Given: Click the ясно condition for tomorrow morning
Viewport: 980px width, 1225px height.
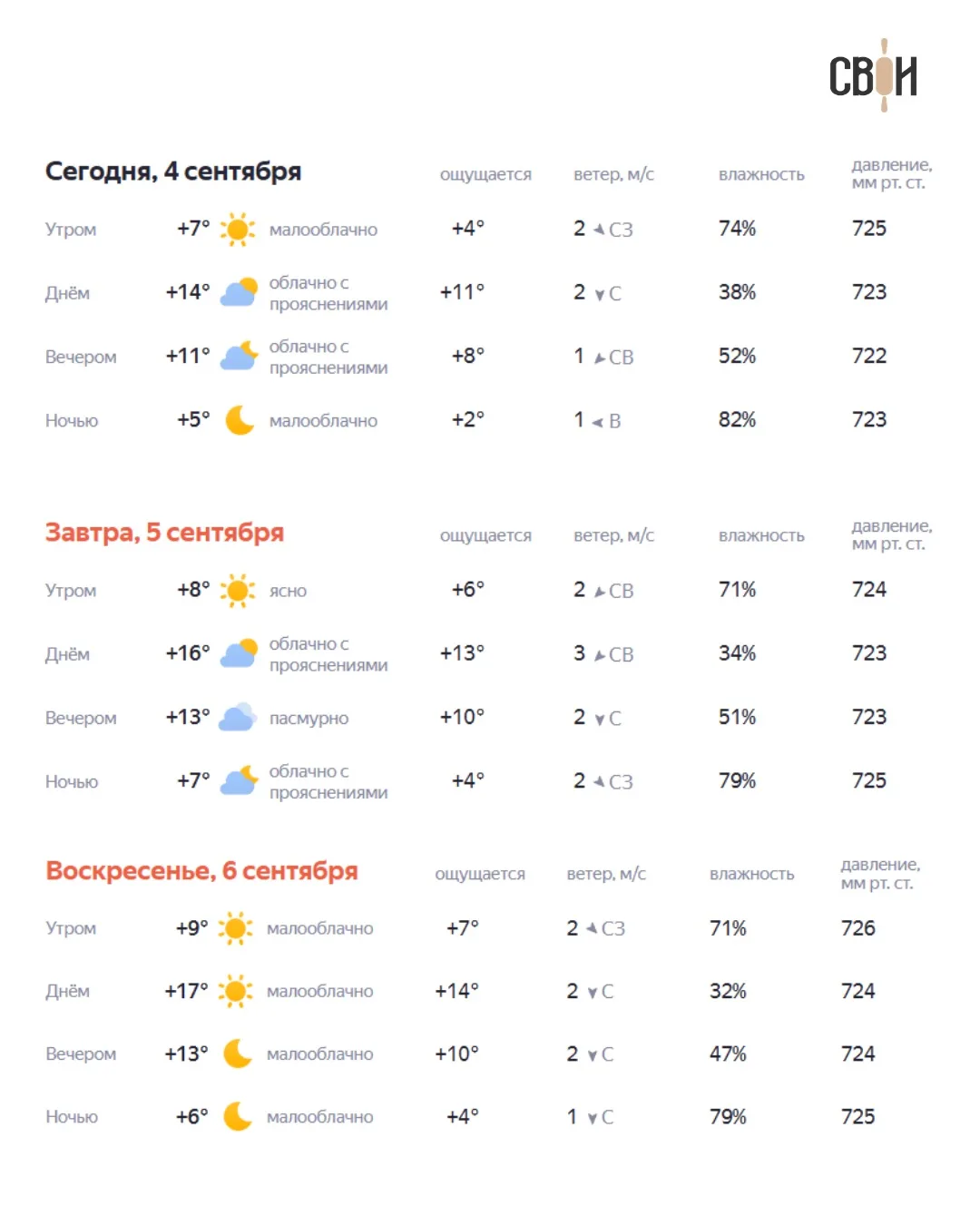Looking at the screenshot, I should click(288, 592).
